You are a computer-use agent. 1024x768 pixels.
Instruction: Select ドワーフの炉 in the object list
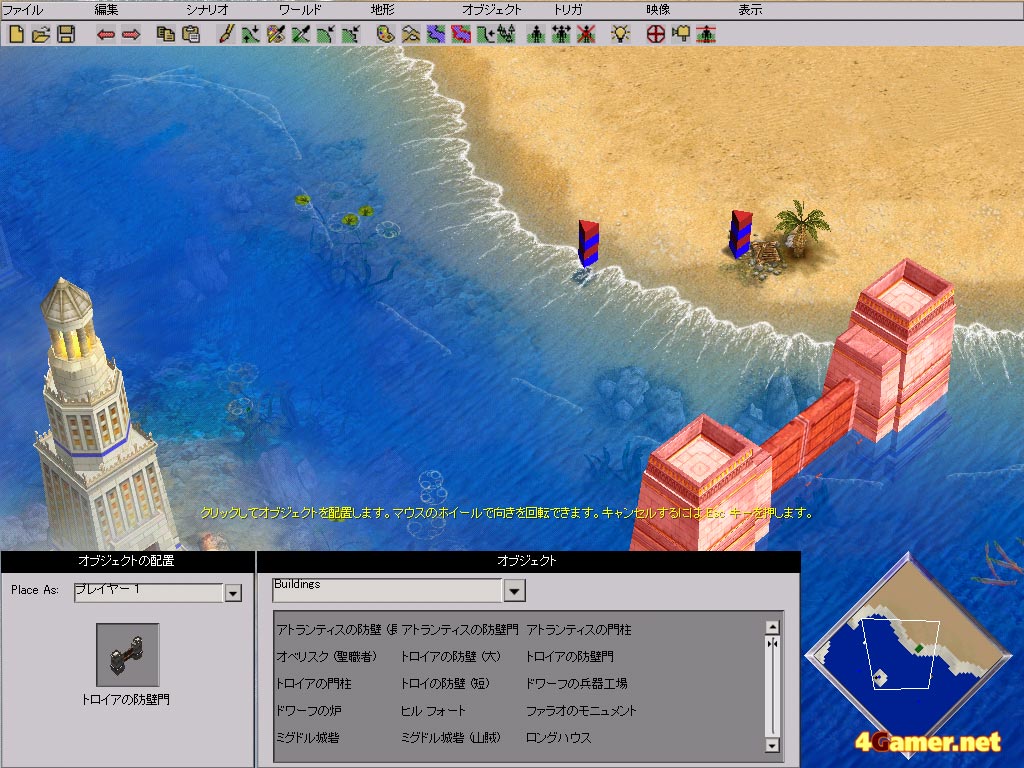coord(309,711)
